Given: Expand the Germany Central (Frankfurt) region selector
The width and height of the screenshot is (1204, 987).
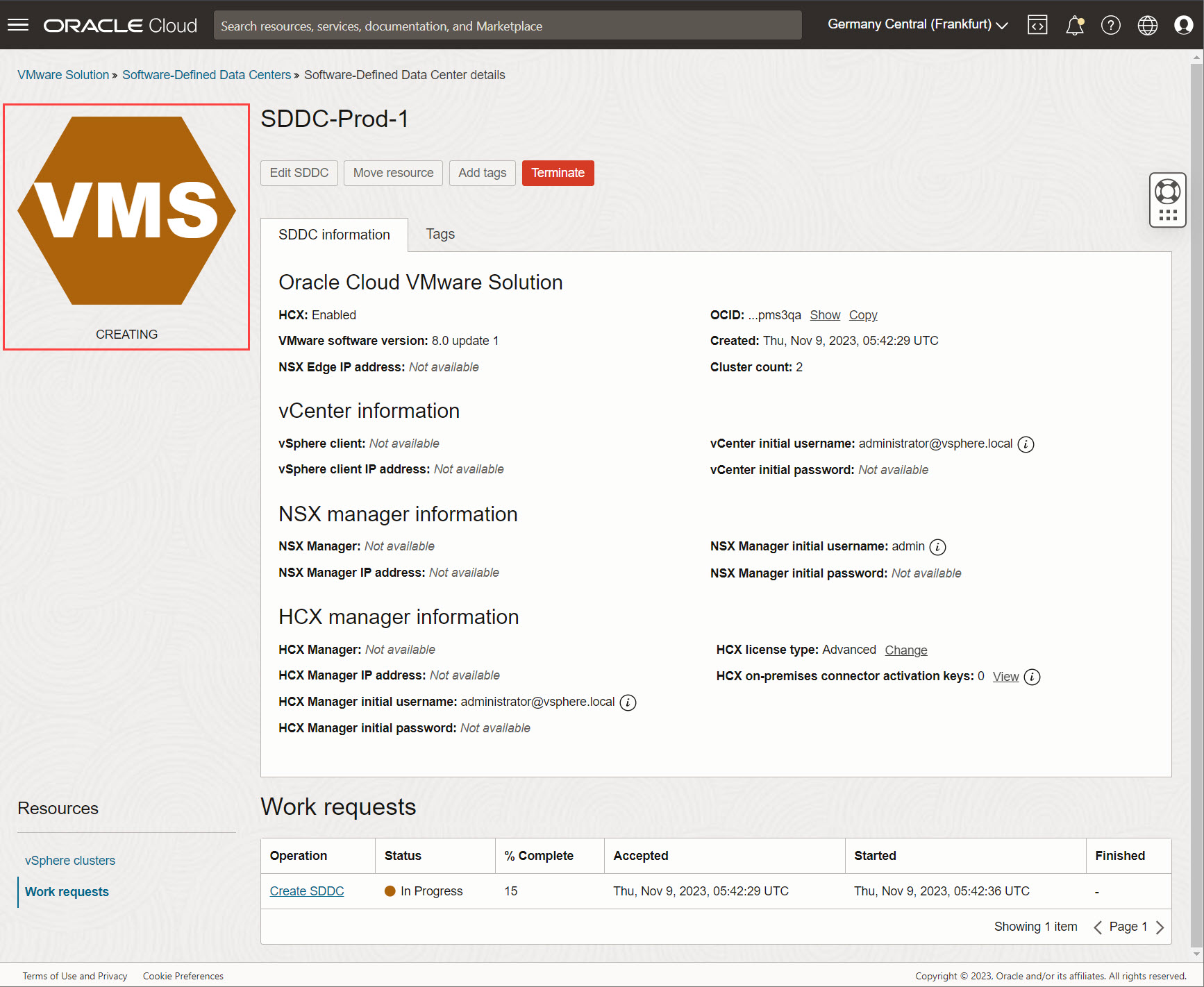Looking at the screenshot, I should (917, 24).
